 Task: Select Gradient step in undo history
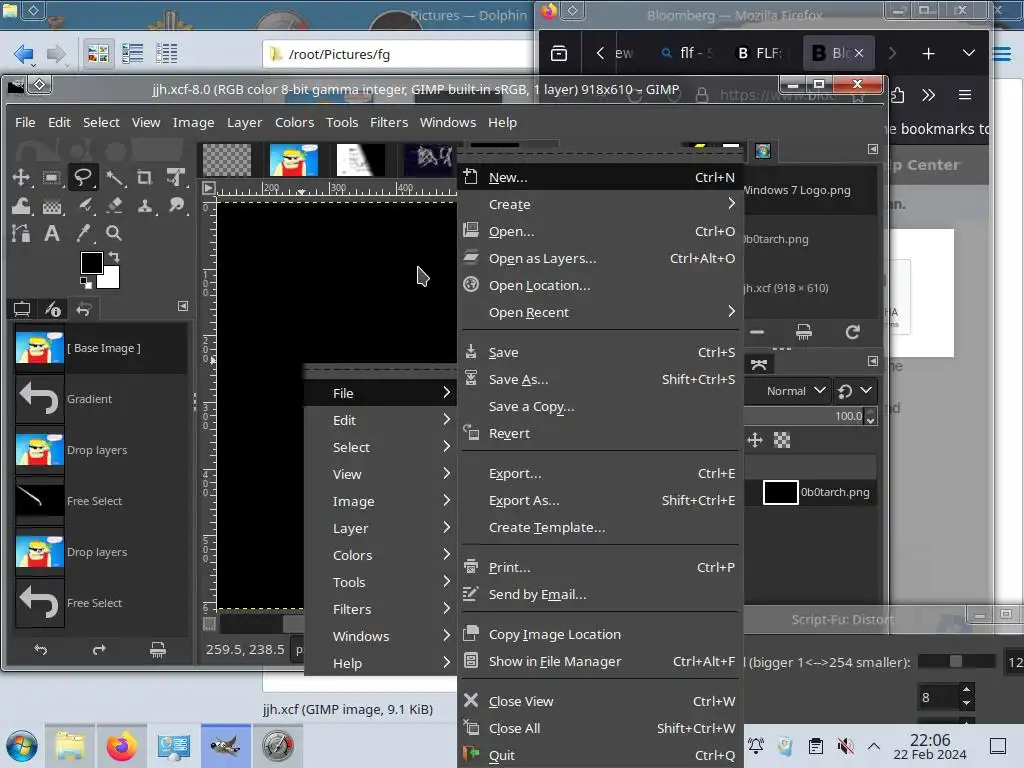101,399
